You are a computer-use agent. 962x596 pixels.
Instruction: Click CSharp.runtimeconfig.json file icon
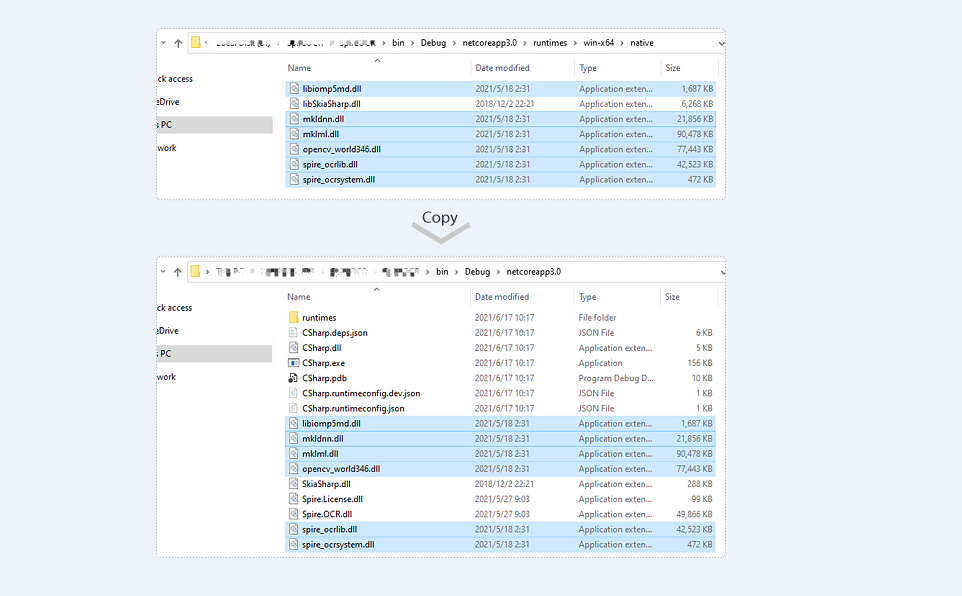(293, 408)
